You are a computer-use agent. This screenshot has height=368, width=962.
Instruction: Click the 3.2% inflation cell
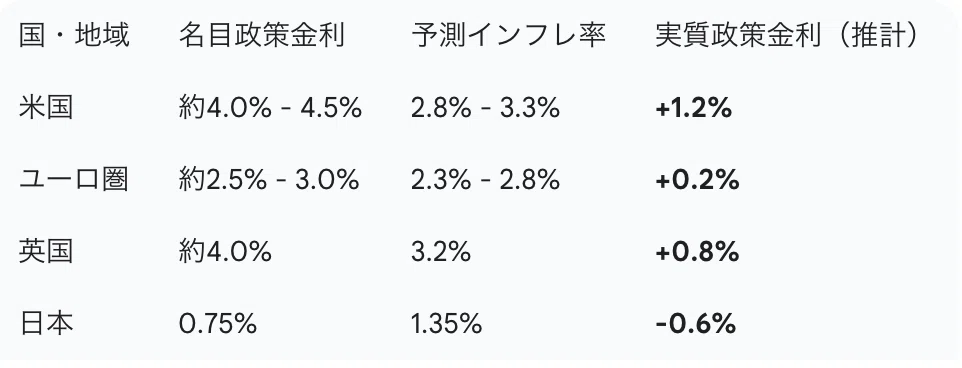pos(441,252)
